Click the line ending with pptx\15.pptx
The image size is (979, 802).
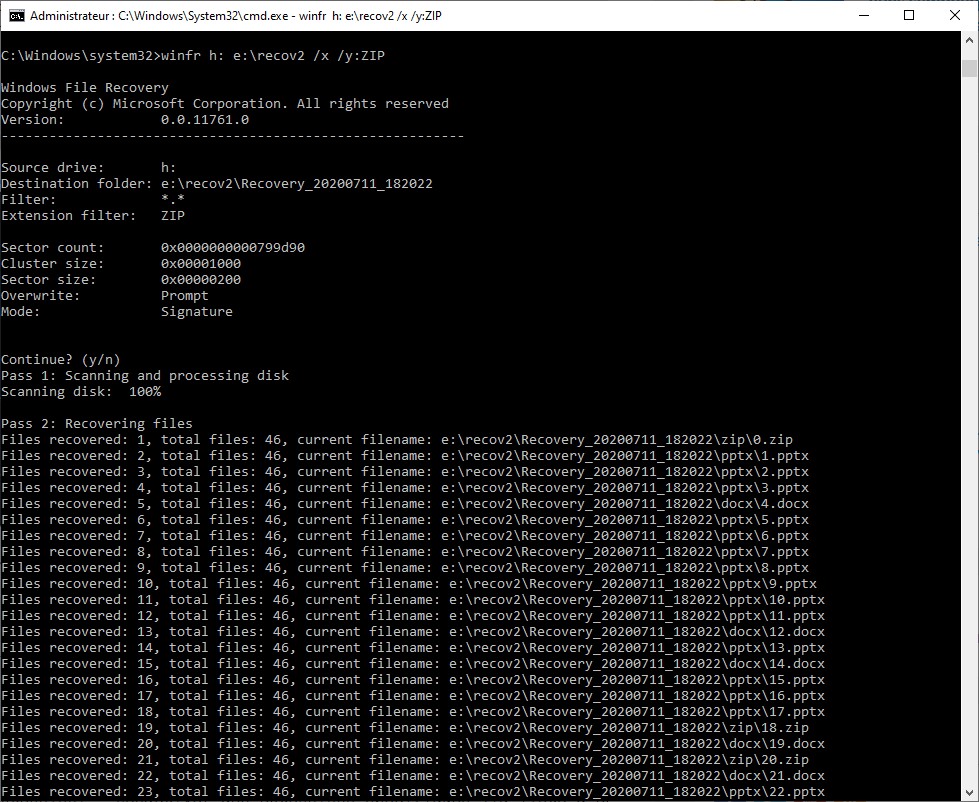(413, 680)
